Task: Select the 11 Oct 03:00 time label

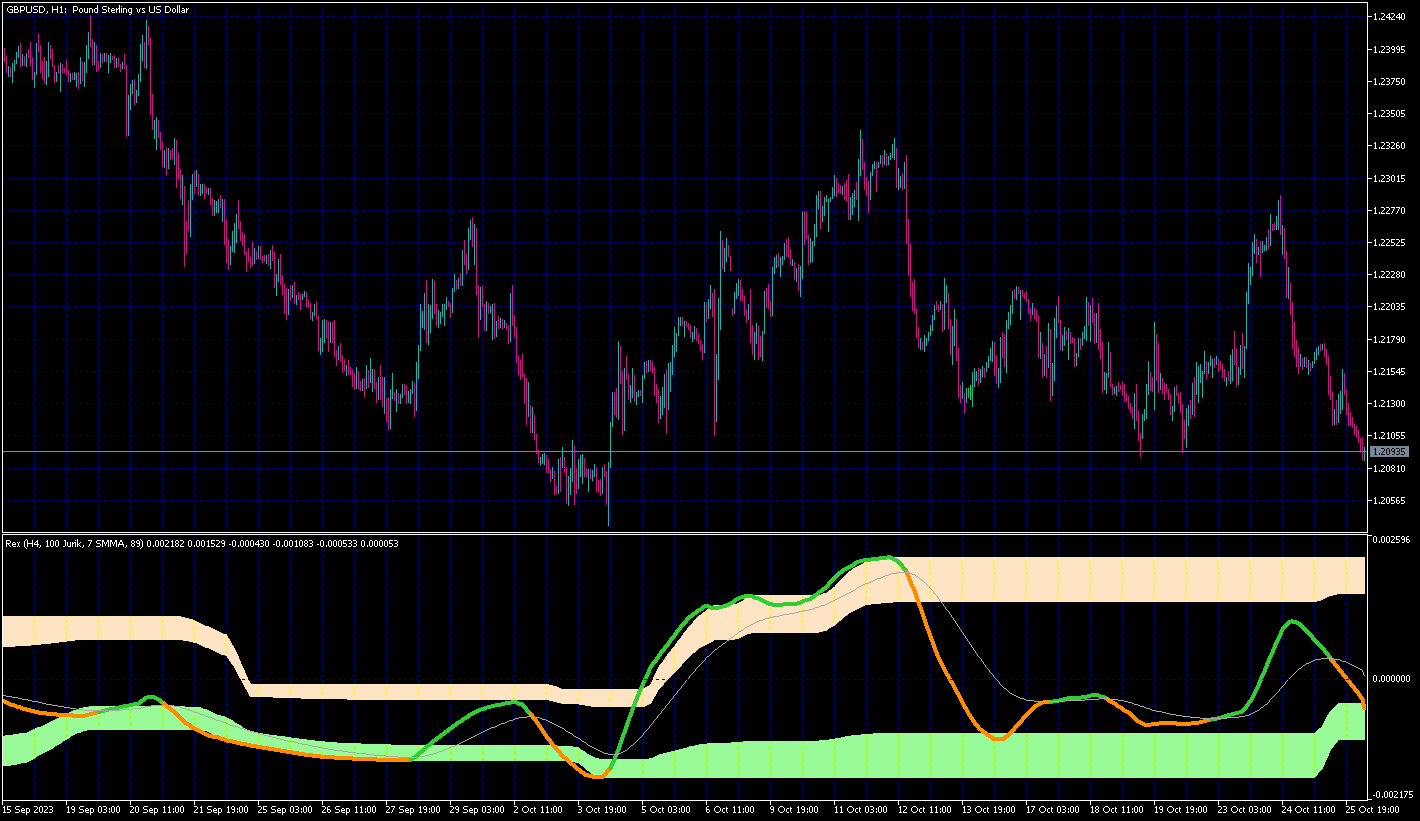Action: [861, 809]
